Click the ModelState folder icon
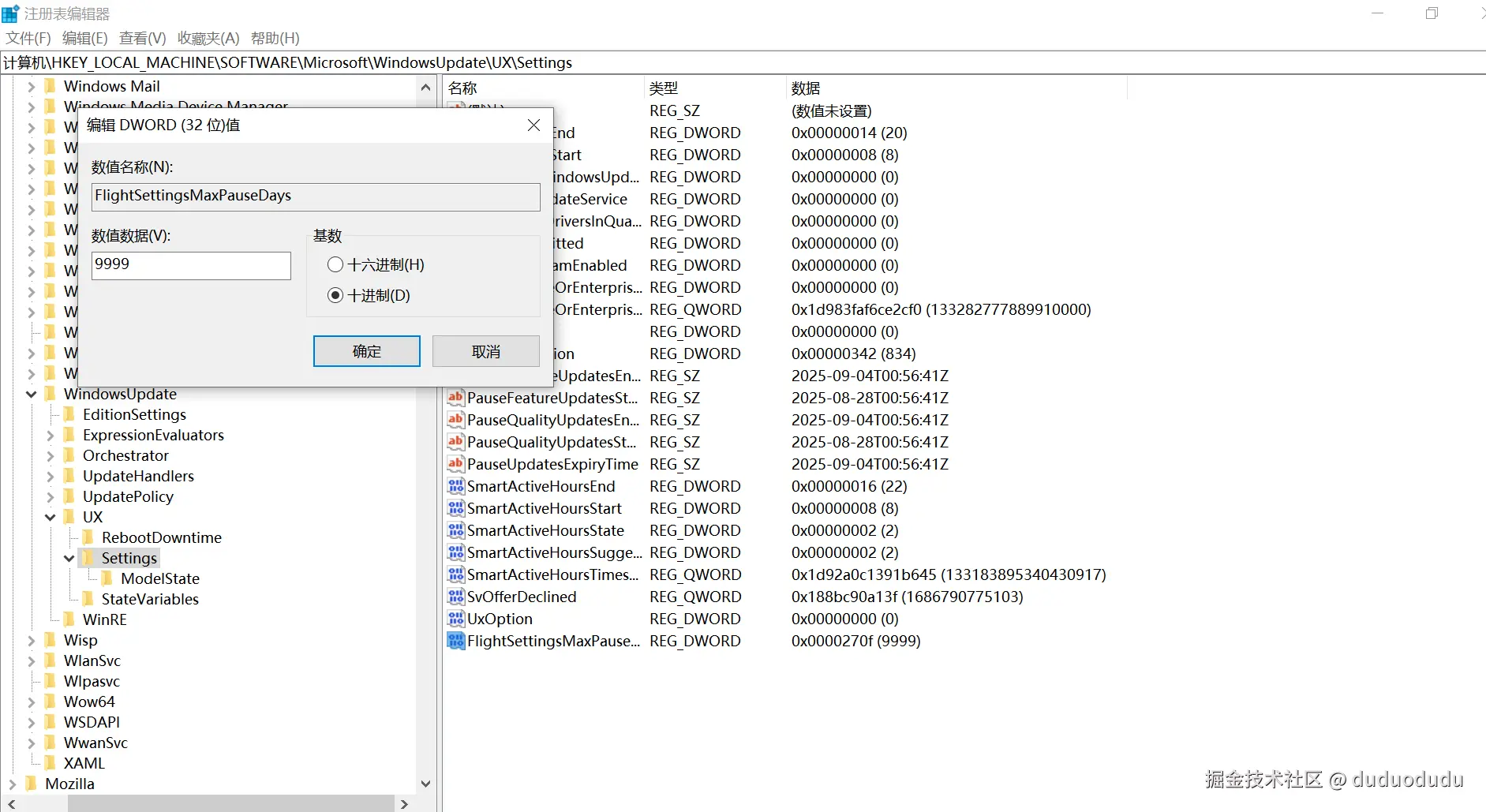This screenshot has width=1486, height=812. click(107, 578)
